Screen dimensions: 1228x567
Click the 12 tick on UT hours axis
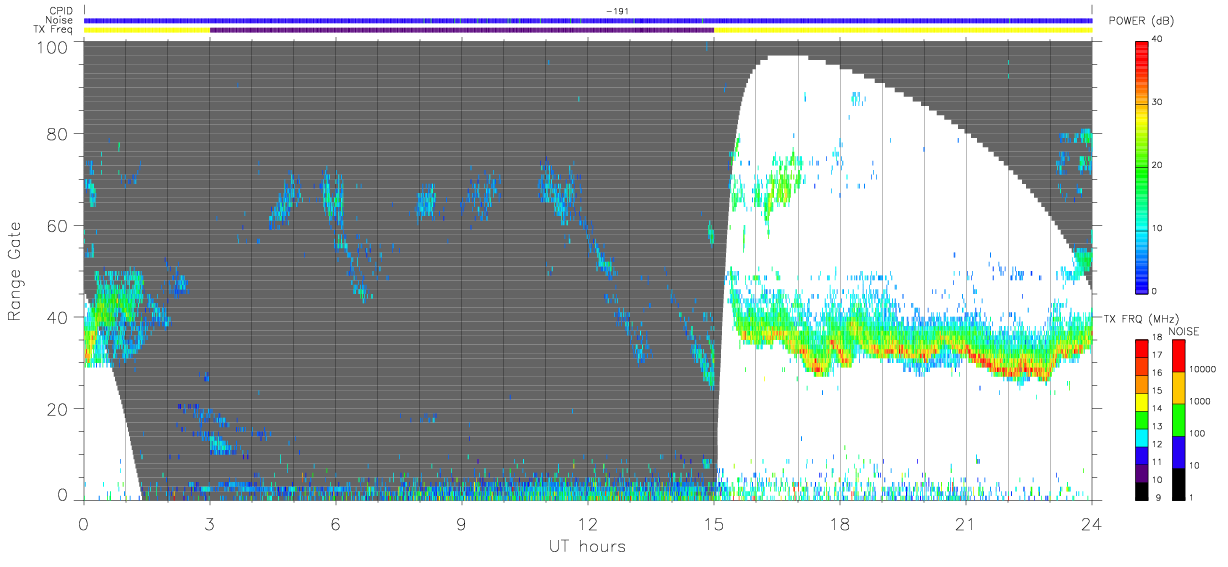click(588, 523)
